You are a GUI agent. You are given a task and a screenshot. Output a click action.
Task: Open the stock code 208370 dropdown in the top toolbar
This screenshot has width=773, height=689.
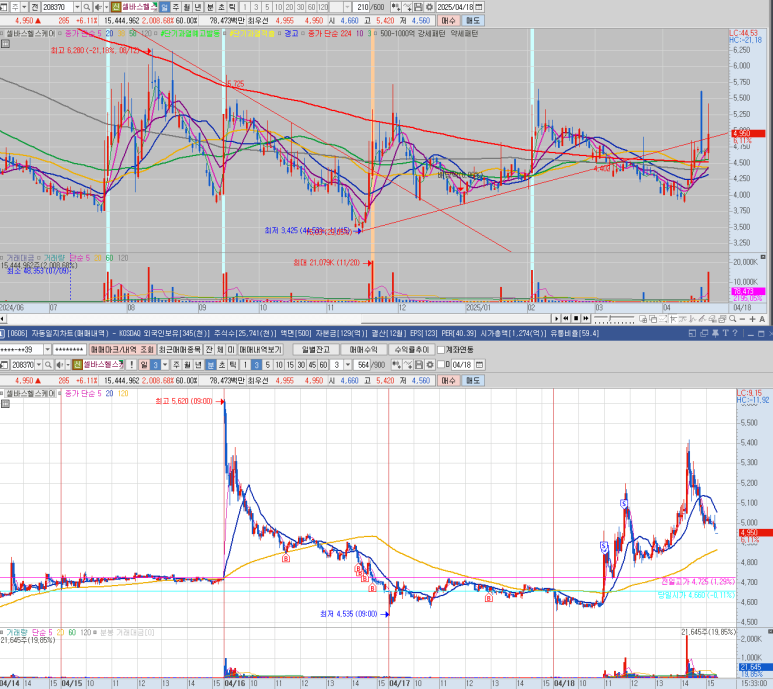[77, 7]
